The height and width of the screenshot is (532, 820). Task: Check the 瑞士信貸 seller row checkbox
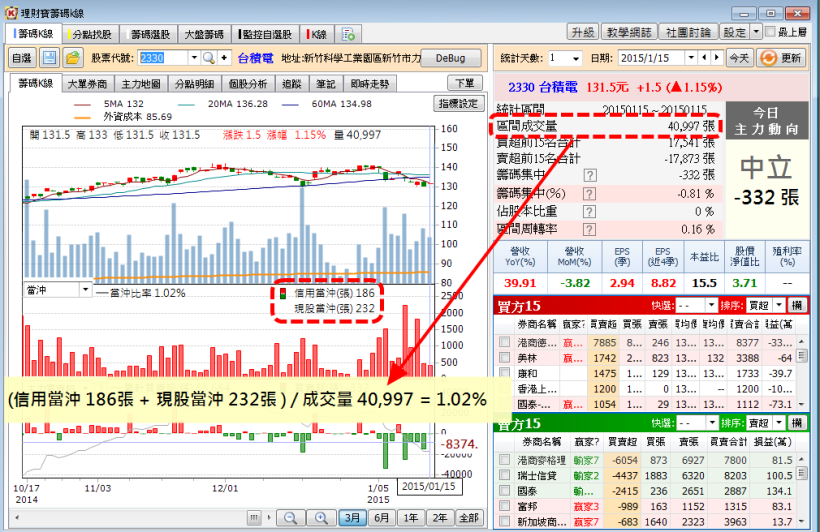505,475
